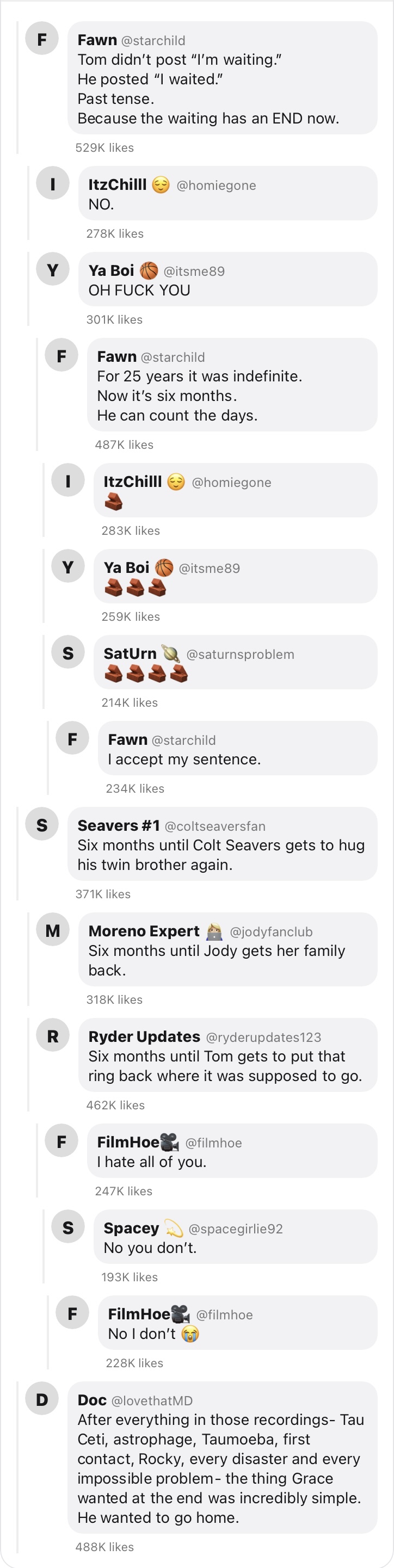This screenshot has height=1568, width=394.
Task: Click Fawn's avatar on the top comment
Action: tap(42, 38)
